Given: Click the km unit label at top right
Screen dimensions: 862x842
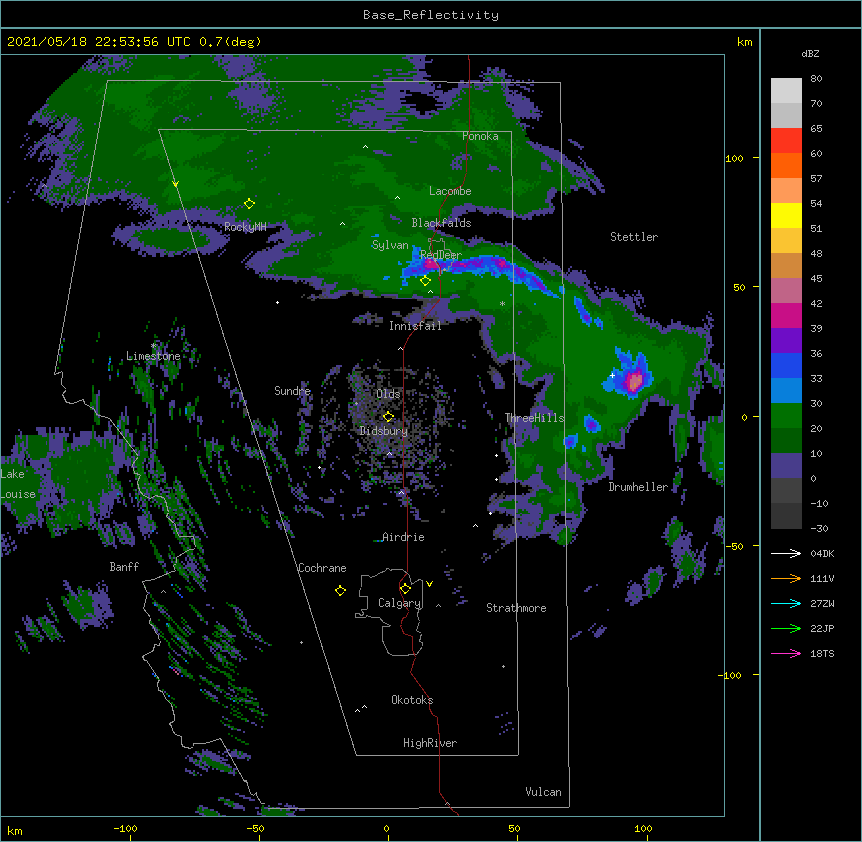Looking at the screenshot, I should click(744, 42).
